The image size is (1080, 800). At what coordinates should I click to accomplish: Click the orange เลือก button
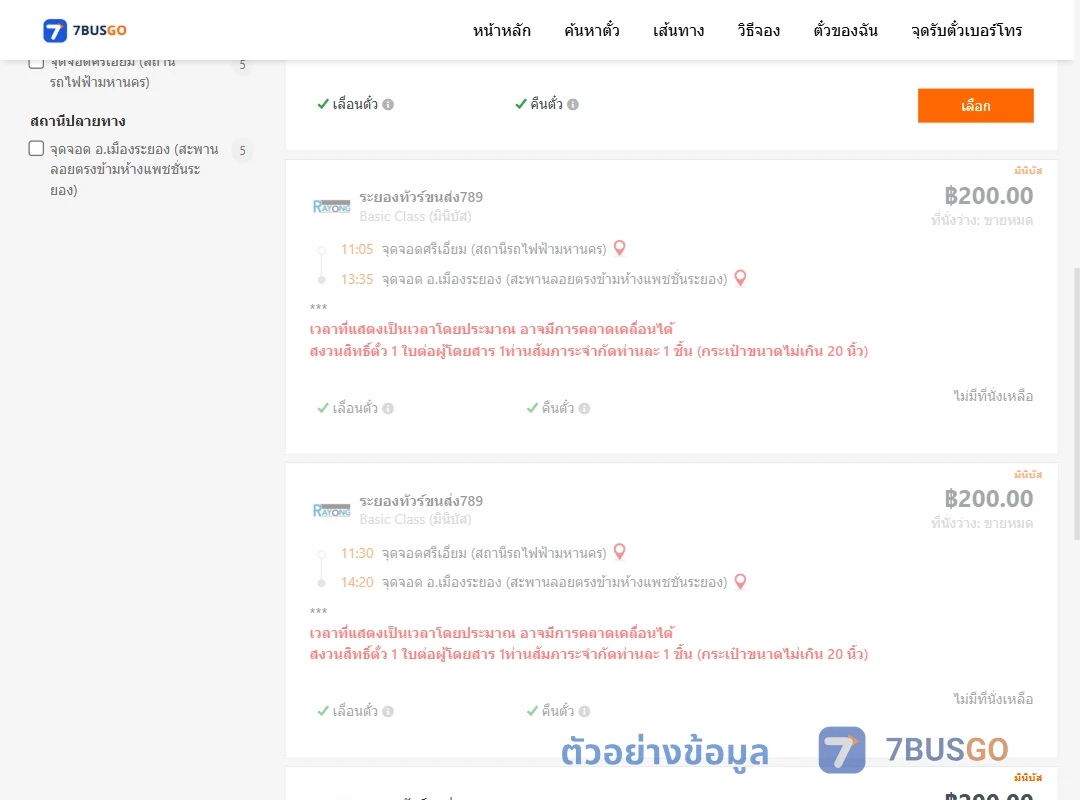click(975, 105)
